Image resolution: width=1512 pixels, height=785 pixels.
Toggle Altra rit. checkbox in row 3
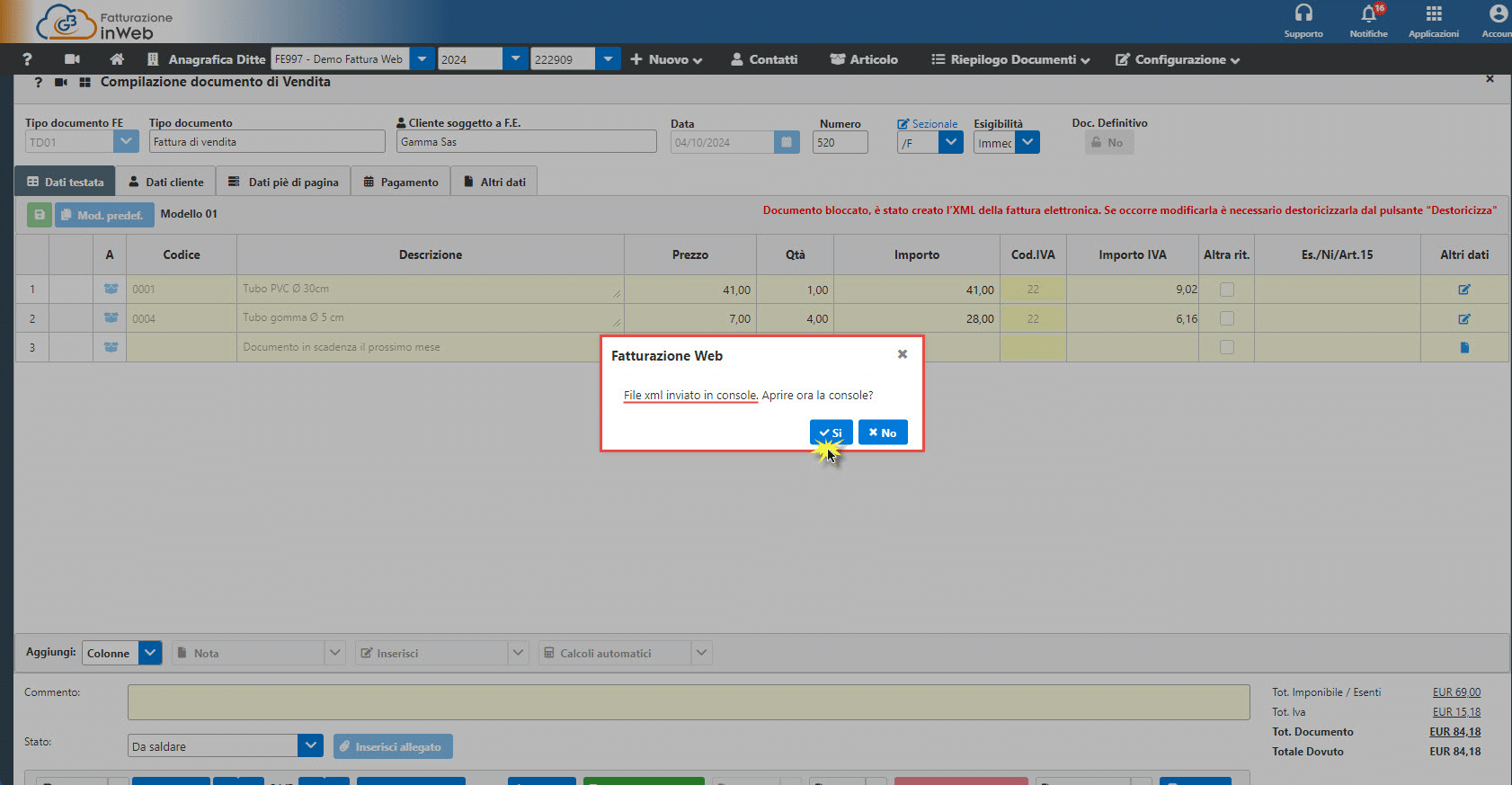[x=1226, y=347]
